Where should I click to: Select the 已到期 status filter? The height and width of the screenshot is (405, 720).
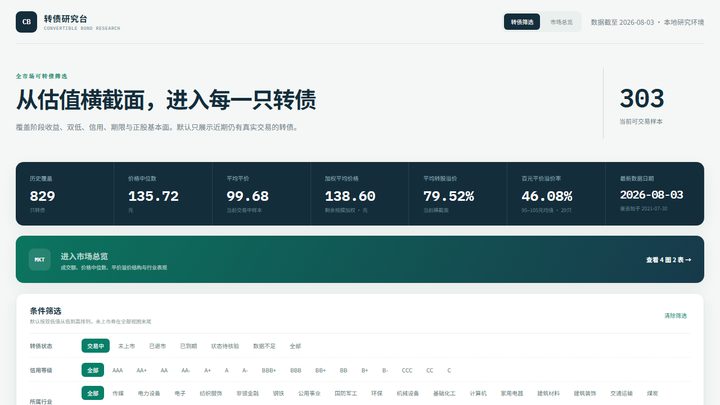point(188,346)
